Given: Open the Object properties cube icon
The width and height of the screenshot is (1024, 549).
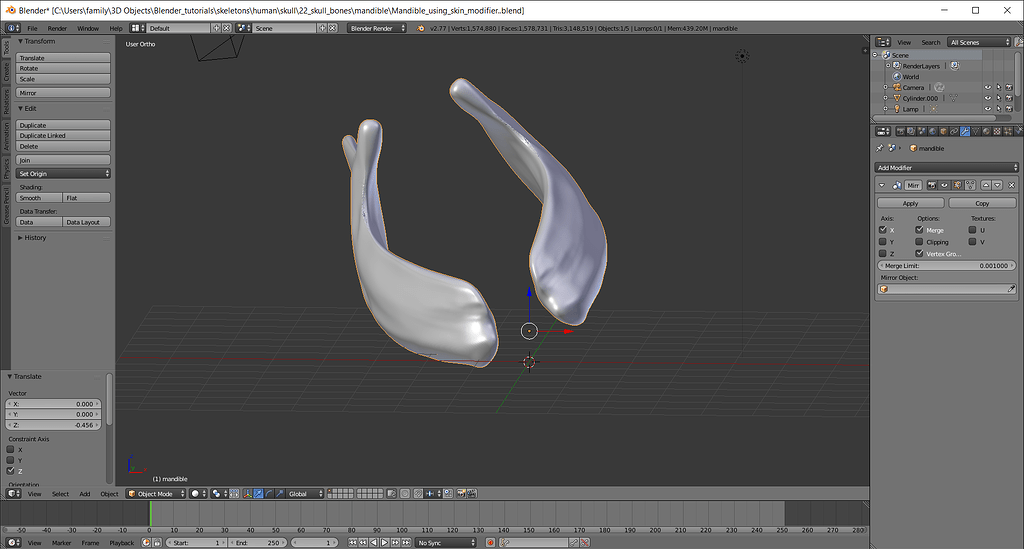Looking at the screenshot, I should (x=943, y=131).
